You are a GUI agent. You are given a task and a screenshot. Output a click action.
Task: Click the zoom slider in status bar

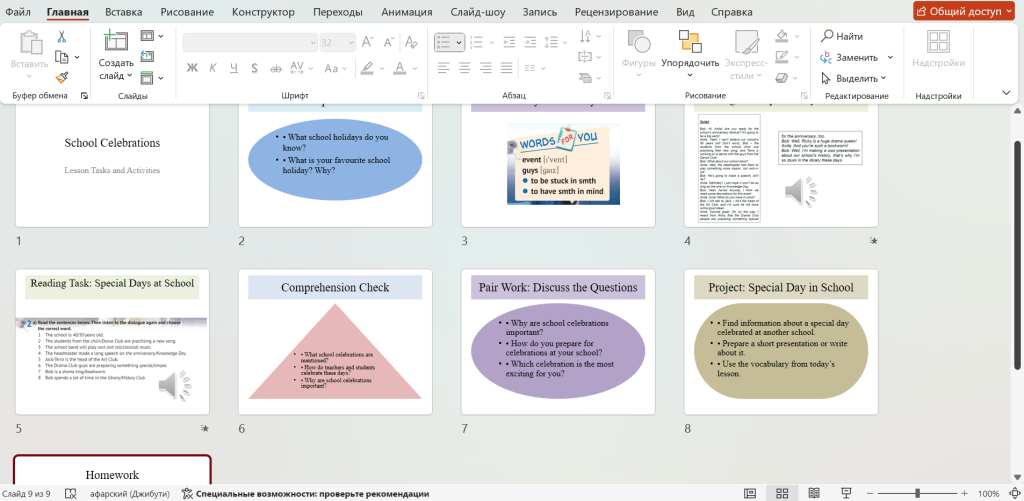pyautogui.click(x=918, y=493)
